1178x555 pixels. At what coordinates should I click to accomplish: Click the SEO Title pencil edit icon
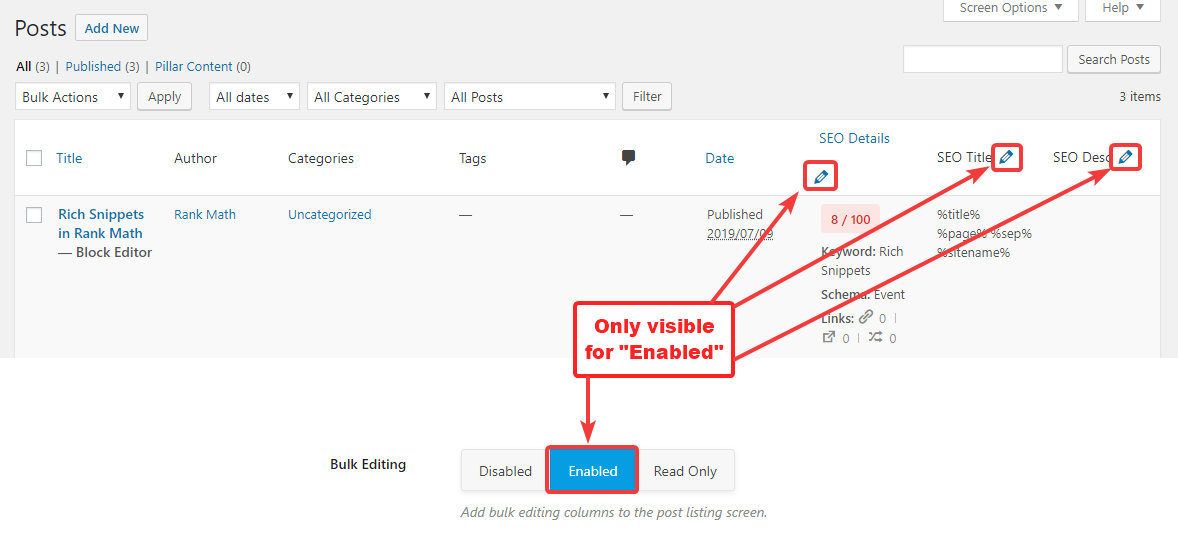[1007, 157]
